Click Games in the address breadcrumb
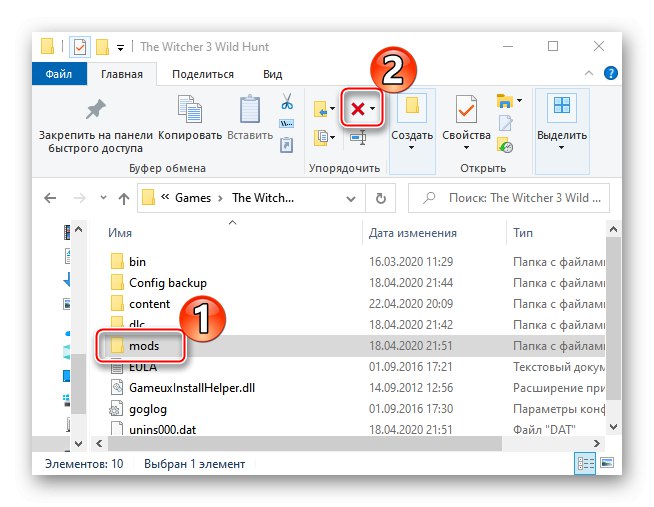 coord(193,198)
